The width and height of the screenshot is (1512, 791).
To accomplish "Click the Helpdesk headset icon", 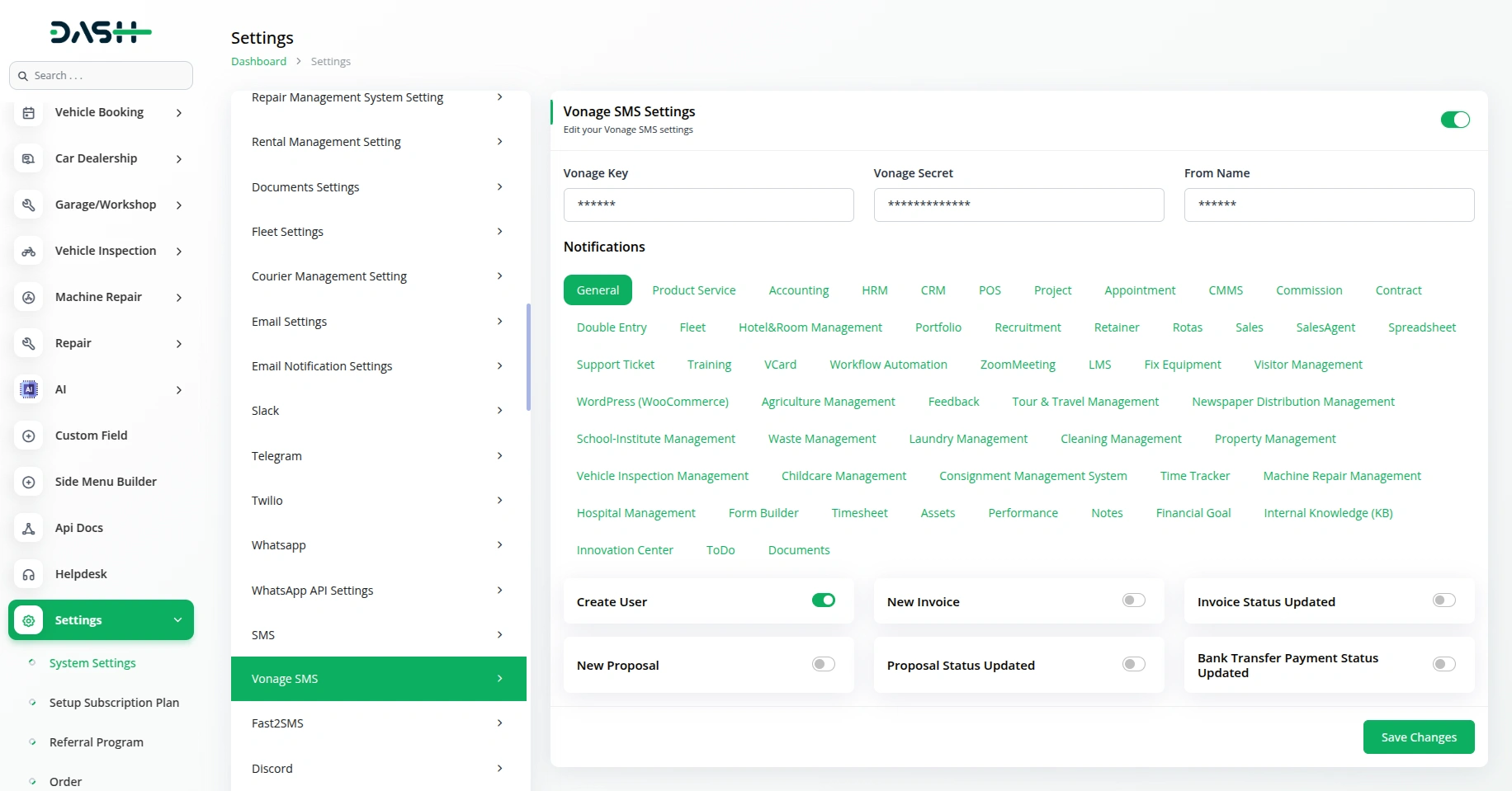I will [29, 575].
